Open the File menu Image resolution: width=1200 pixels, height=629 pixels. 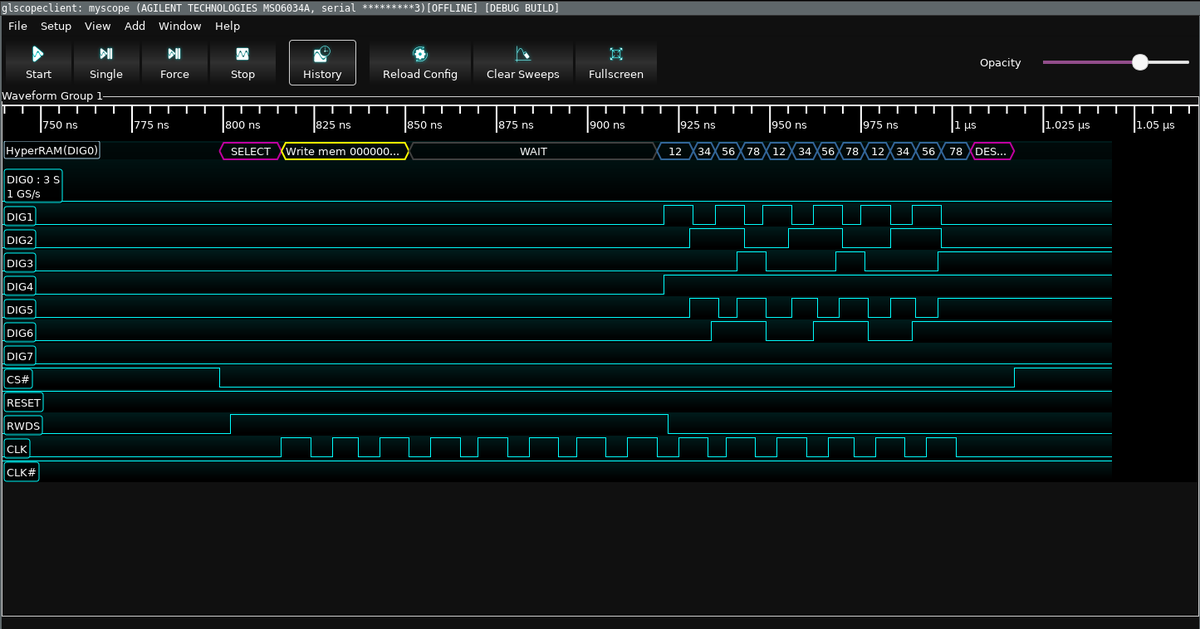18,26
